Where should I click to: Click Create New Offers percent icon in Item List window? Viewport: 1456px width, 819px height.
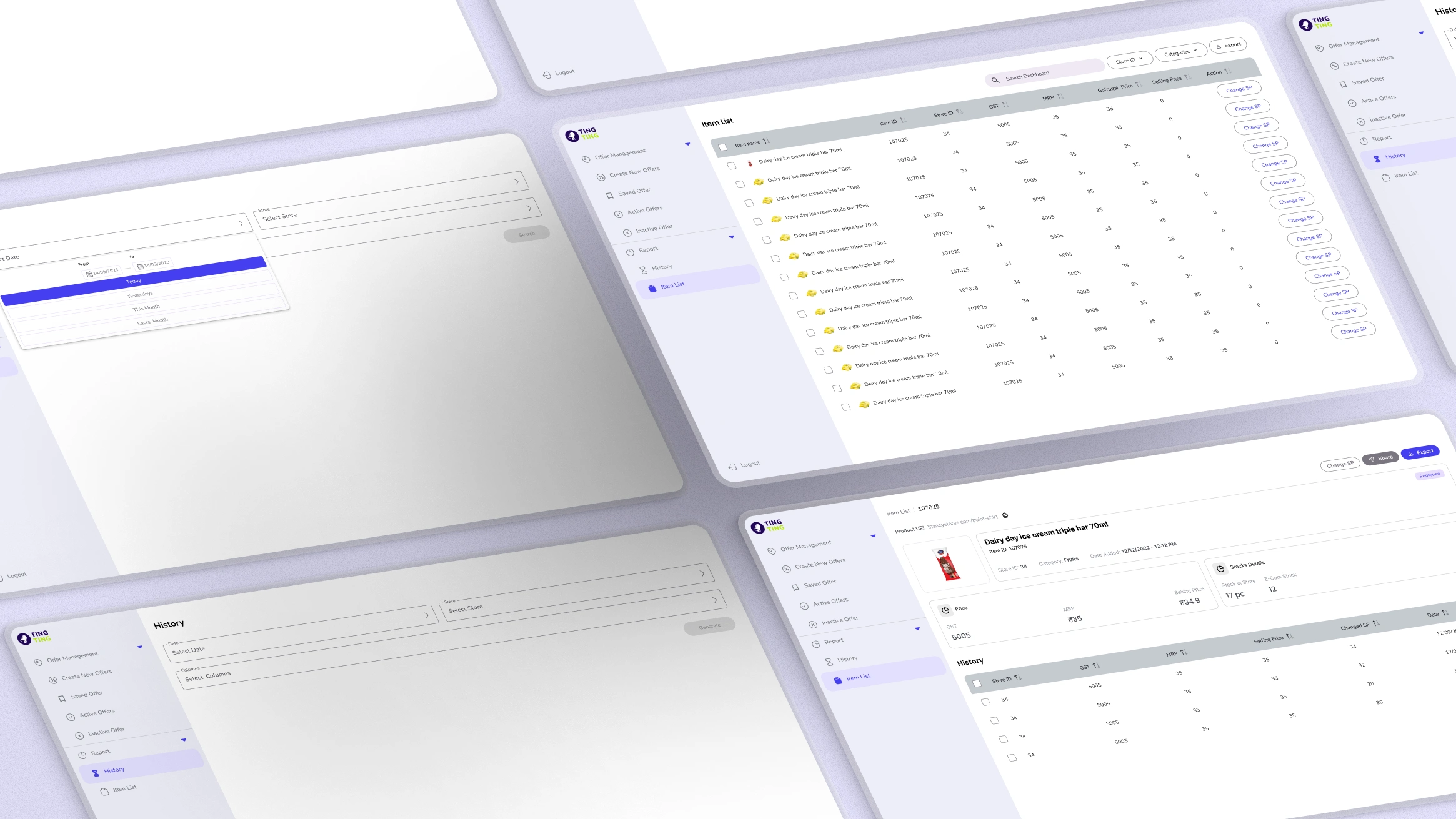601,177
